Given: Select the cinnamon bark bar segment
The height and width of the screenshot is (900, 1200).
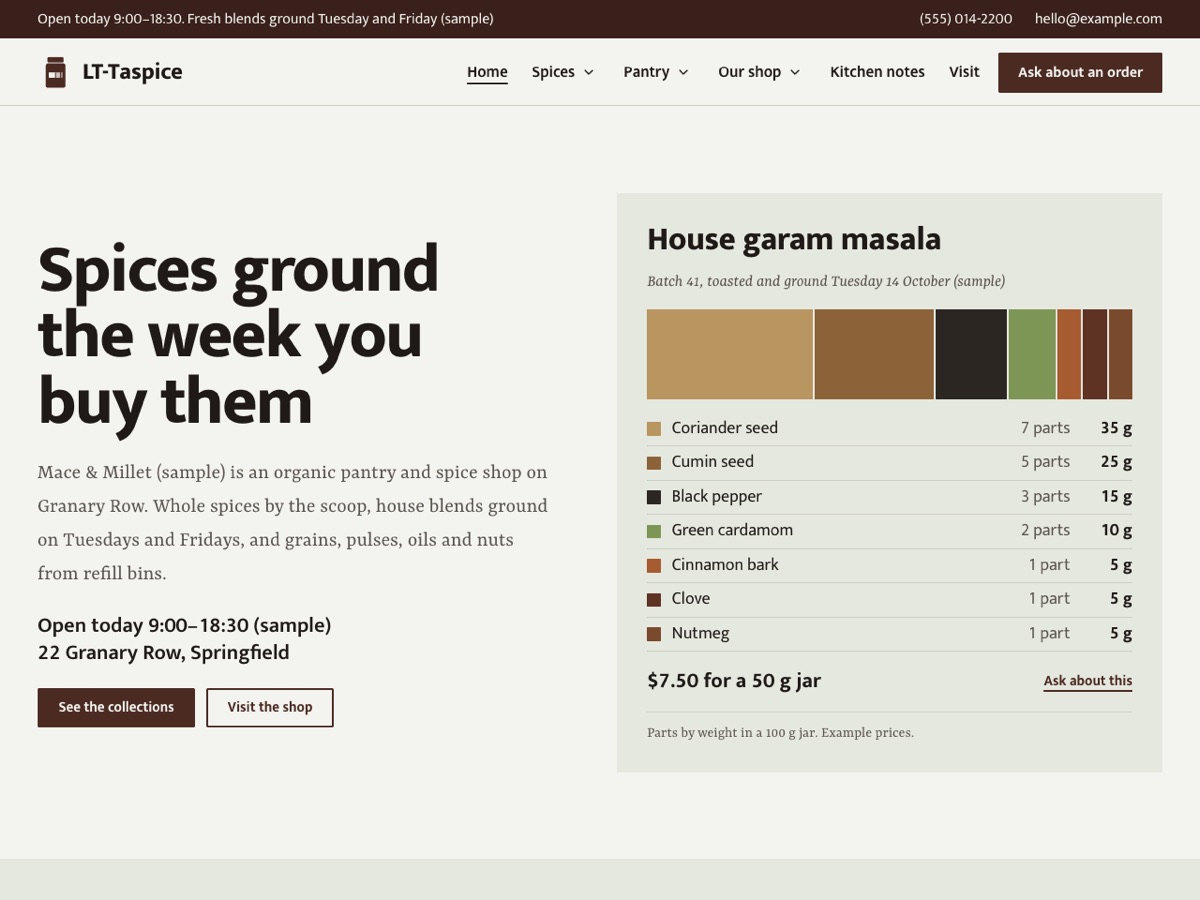Looking at the screenshot, I should click(x=1069, y=354).
